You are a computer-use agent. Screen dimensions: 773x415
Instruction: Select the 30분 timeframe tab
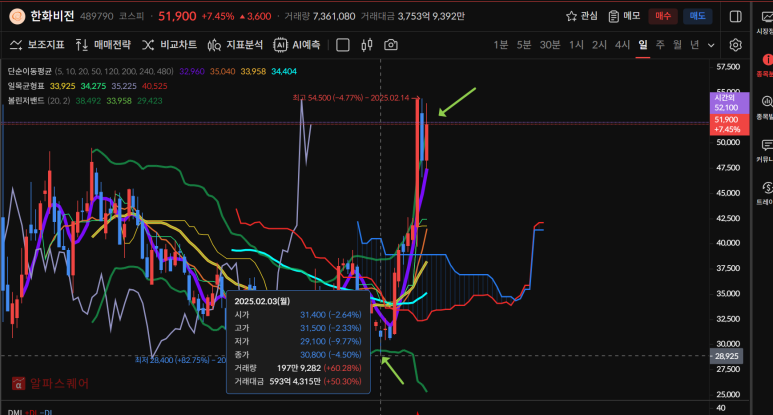click(x=550, y=45)
